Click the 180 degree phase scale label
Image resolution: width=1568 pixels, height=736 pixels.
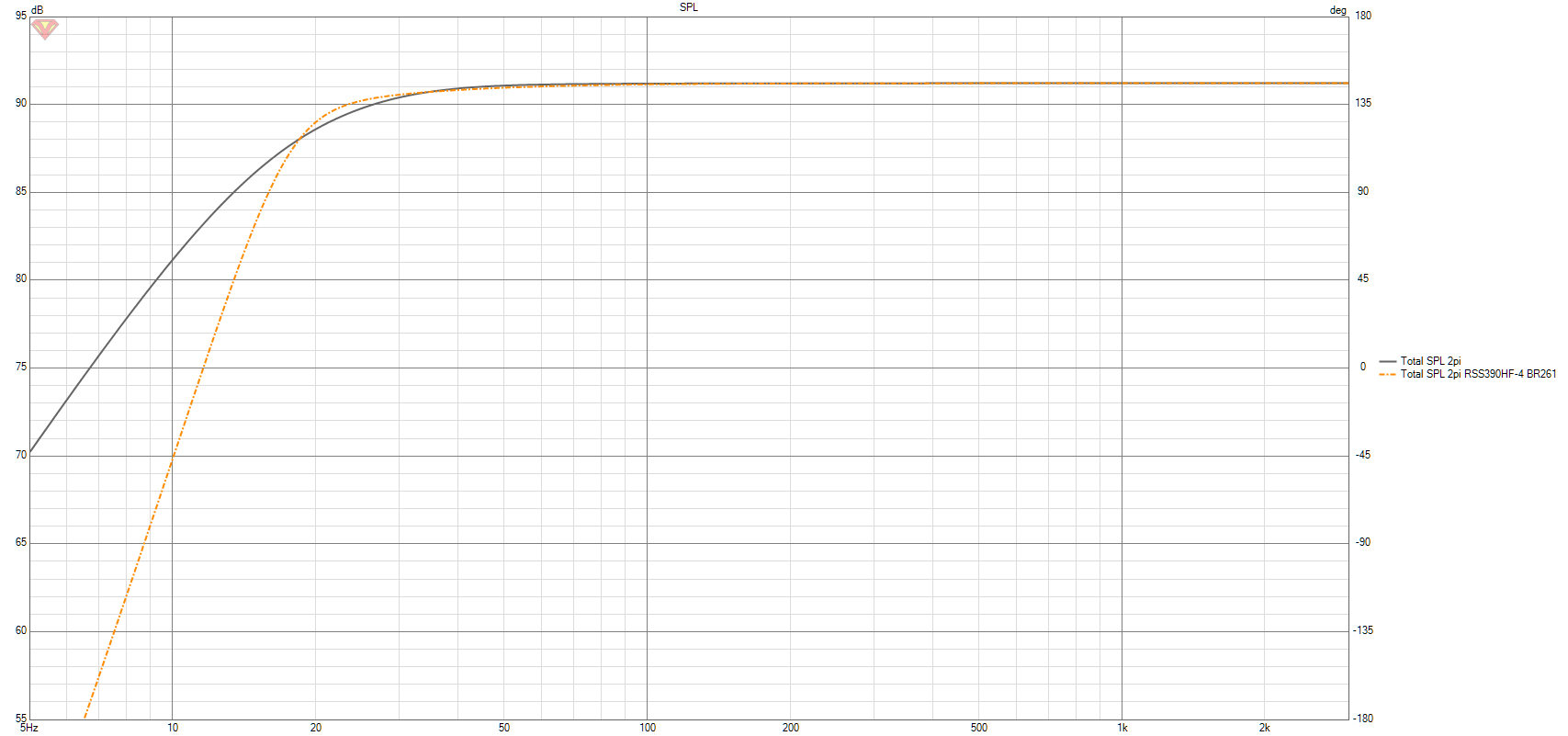[x=1363, y=16]
